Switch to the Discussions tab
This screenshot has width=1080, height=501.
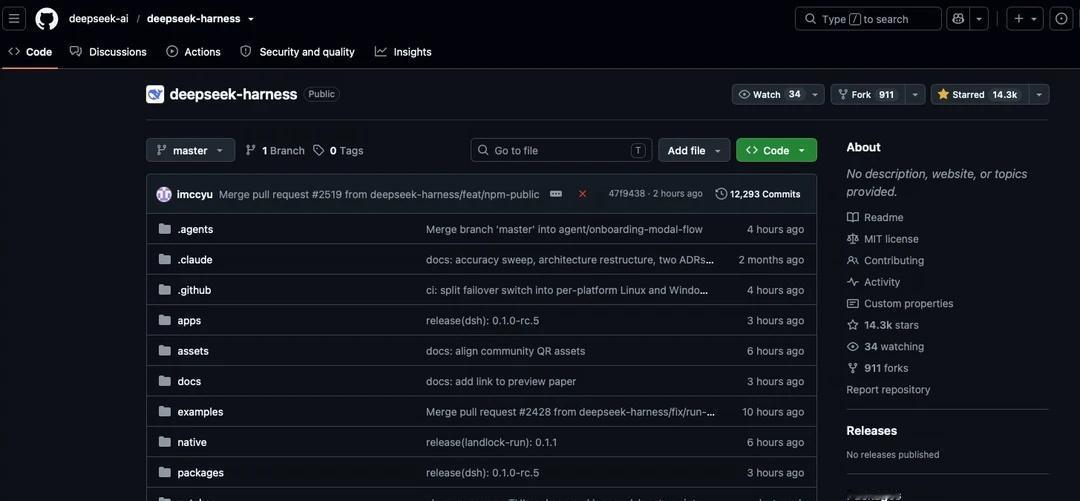point(109,52)
